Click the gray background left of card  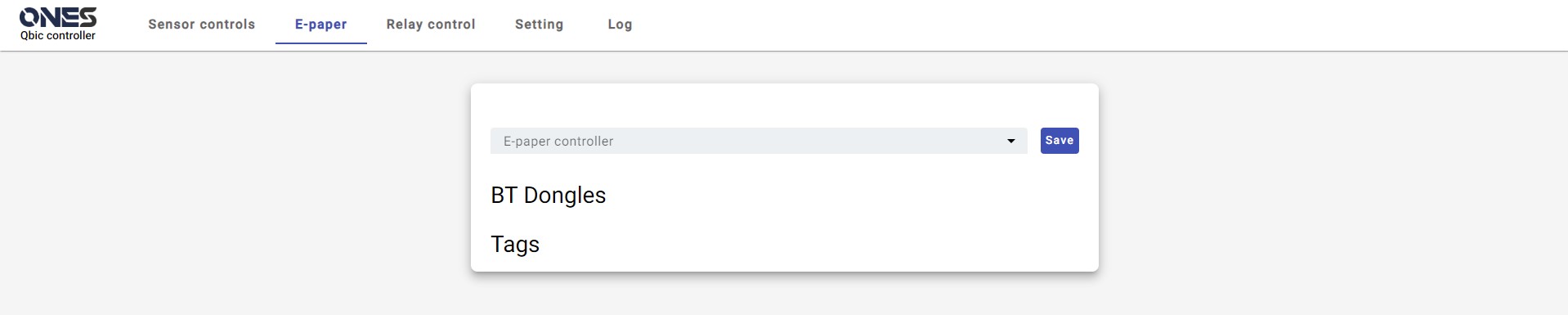pos(235,180)
